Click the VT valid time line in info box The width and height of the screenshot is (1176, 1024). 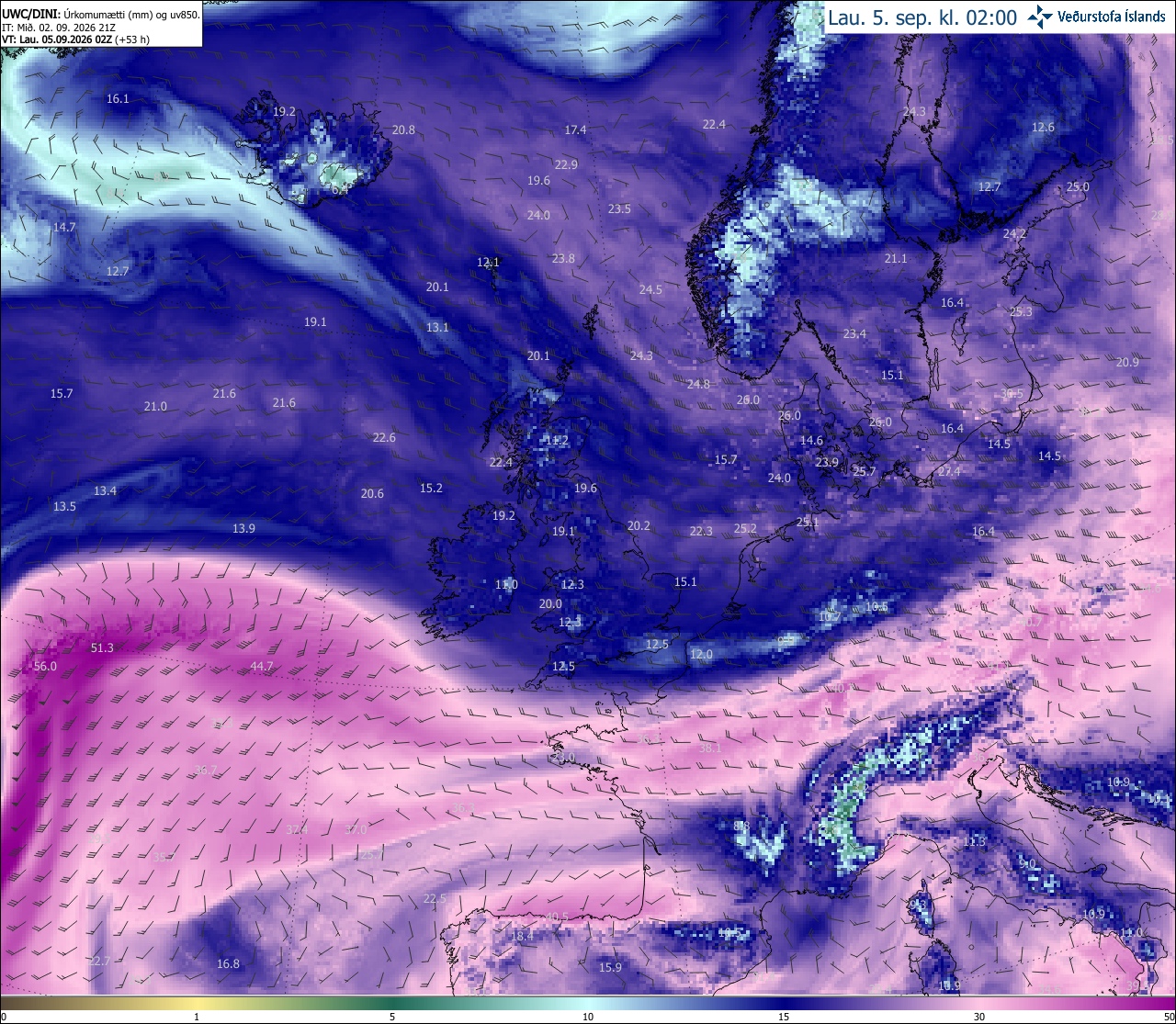click(x=75, y=39)
